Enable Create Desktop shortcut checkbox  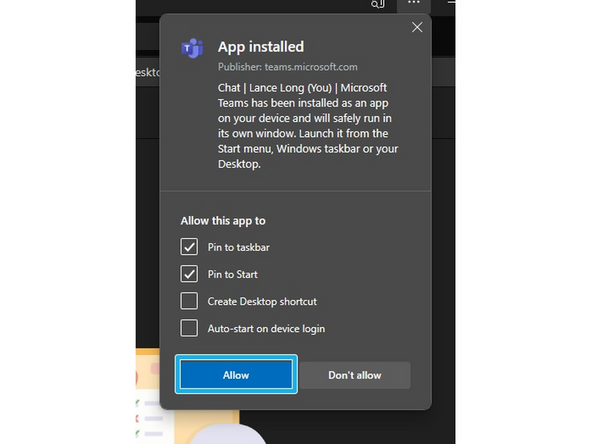pyautogui.click(x=189, y=301)
